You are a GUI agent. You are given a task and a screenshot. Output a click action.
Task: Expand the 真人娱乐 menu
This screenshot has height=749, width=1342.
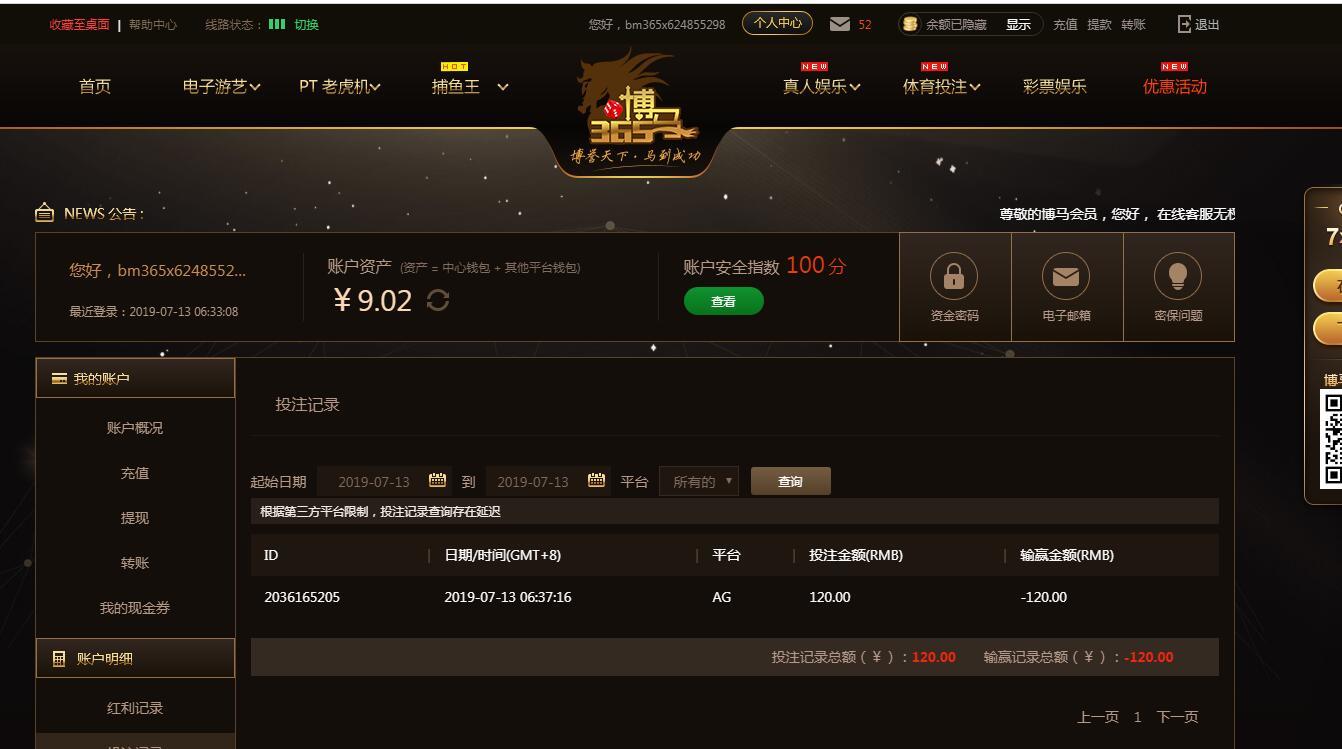[821, 86]
